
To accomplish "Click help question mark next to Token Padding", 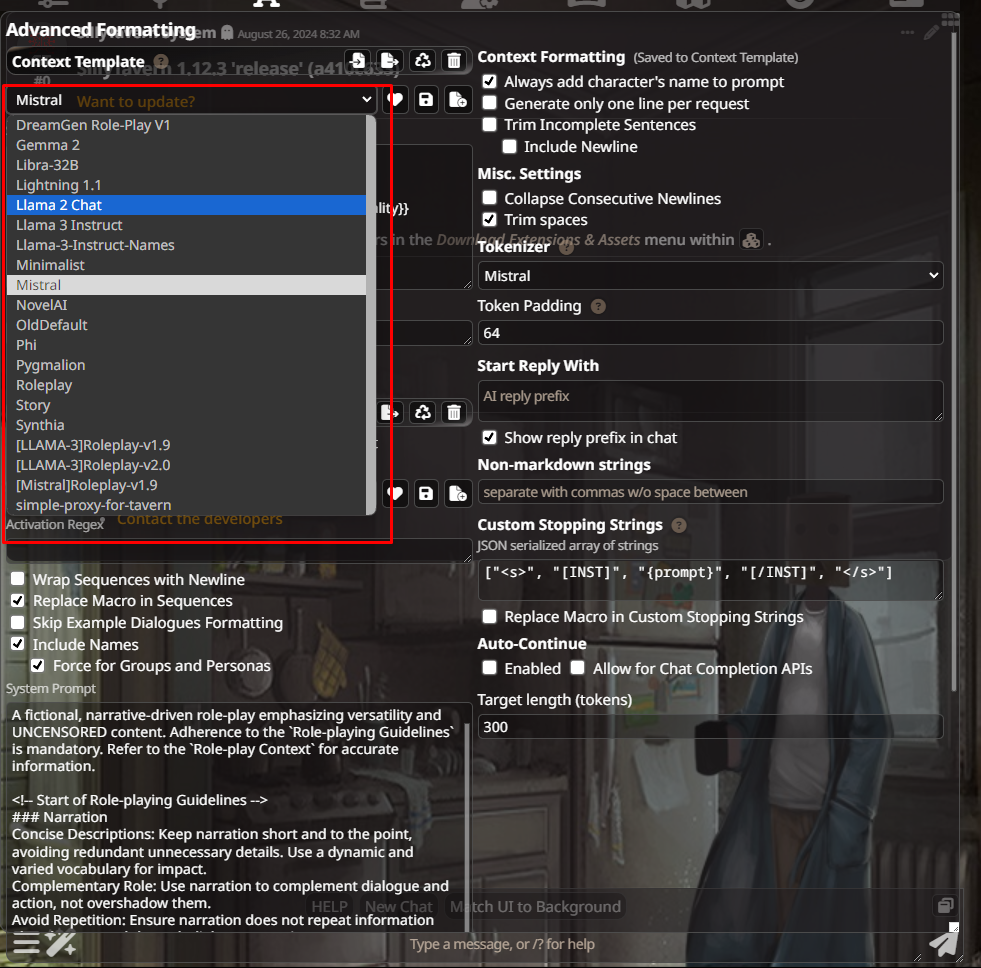I will [x=598, y=307].
